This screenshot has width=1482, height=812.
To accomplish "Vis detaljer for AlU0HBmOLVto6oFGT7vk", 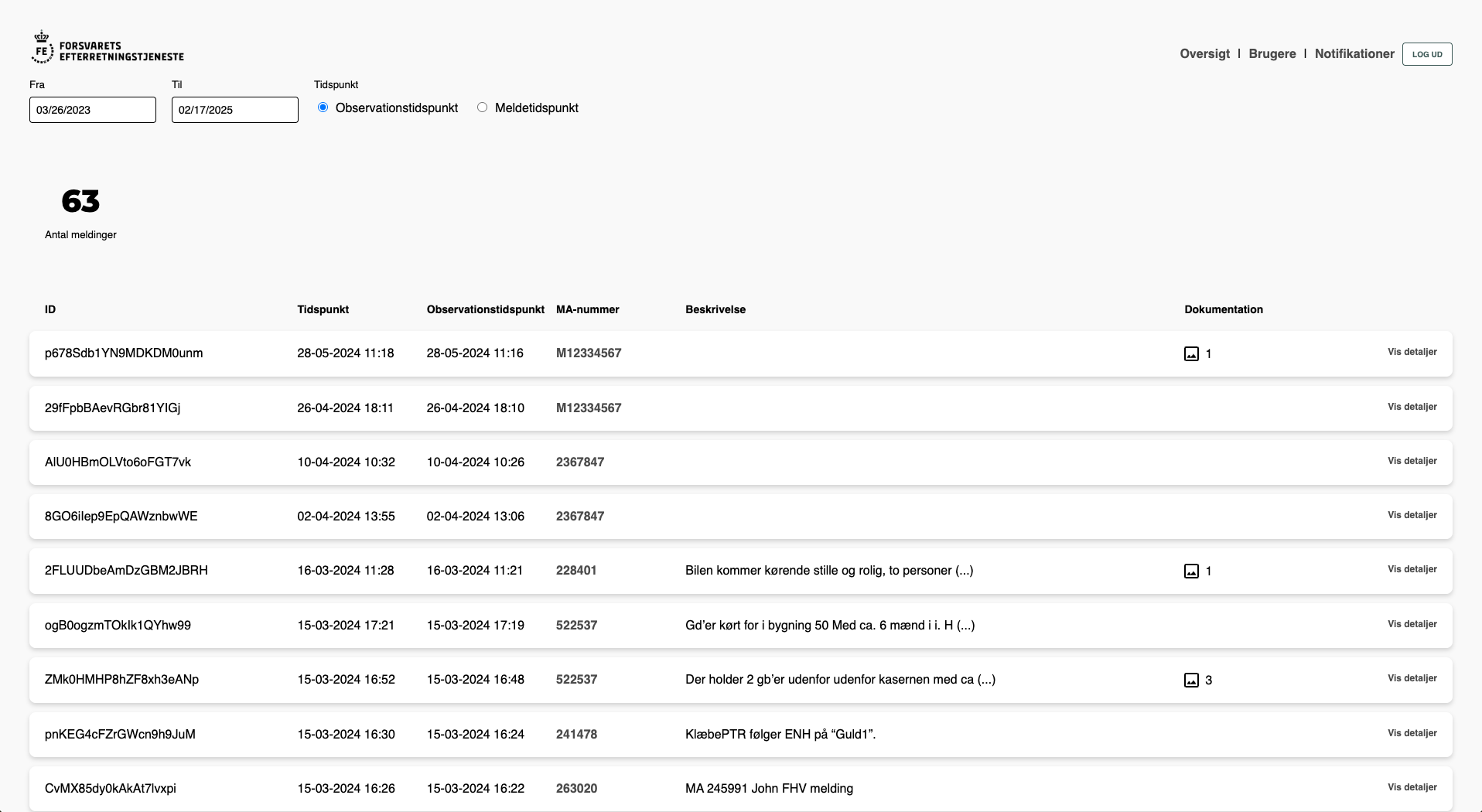I will (x=1412, y=461).
